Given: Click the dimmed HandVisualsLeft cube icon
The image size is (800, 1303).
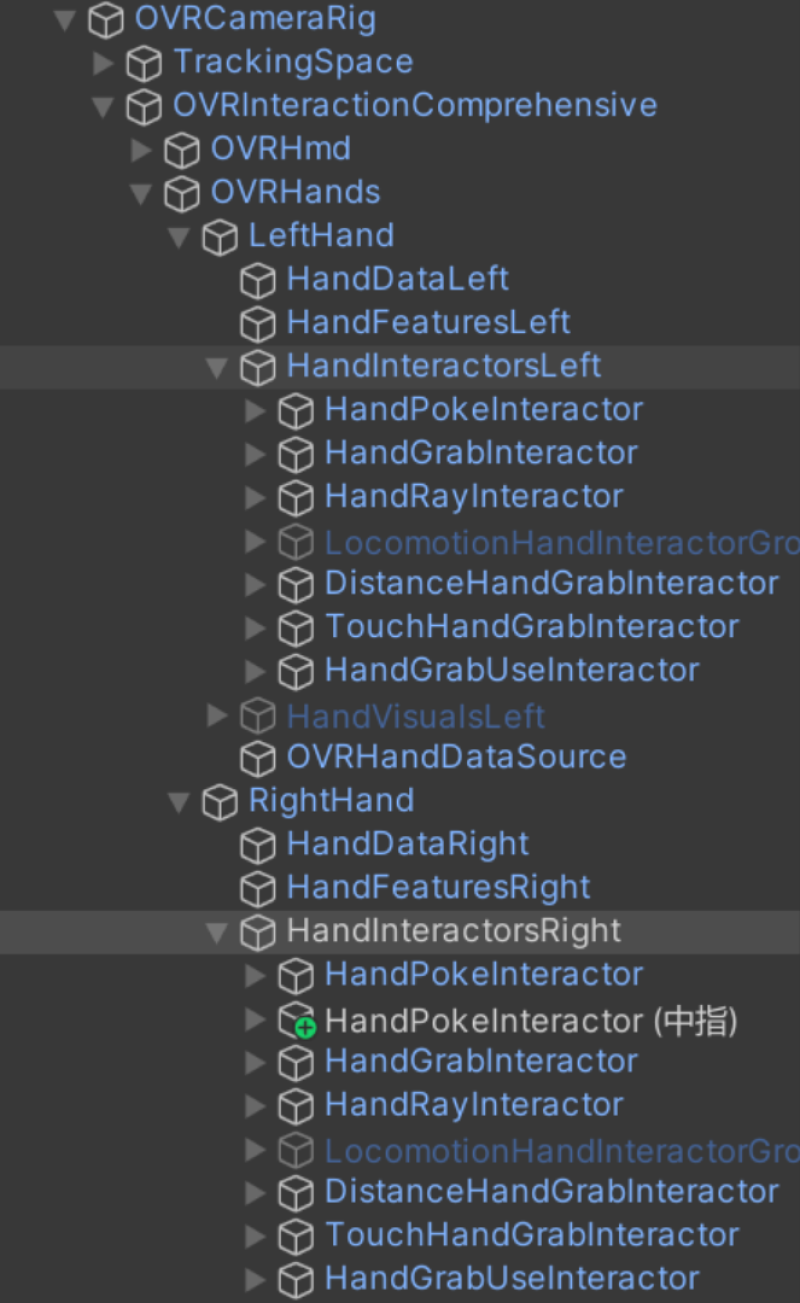Looking at the screenshot, I should coord(258,715).
